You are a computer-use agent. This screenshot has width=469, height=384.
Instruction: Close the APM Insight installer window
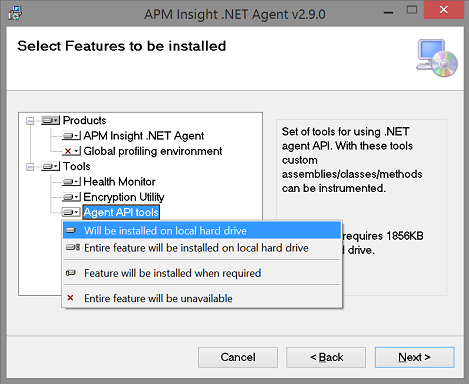444,10
